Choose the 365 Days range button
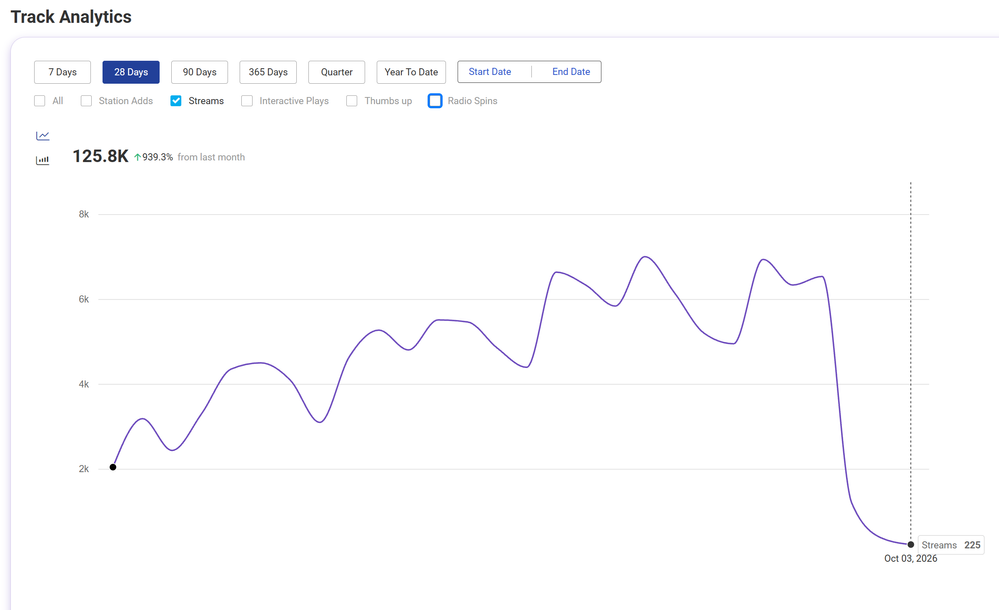The width and height of the screenshot is (999, 610). [268, 72]
